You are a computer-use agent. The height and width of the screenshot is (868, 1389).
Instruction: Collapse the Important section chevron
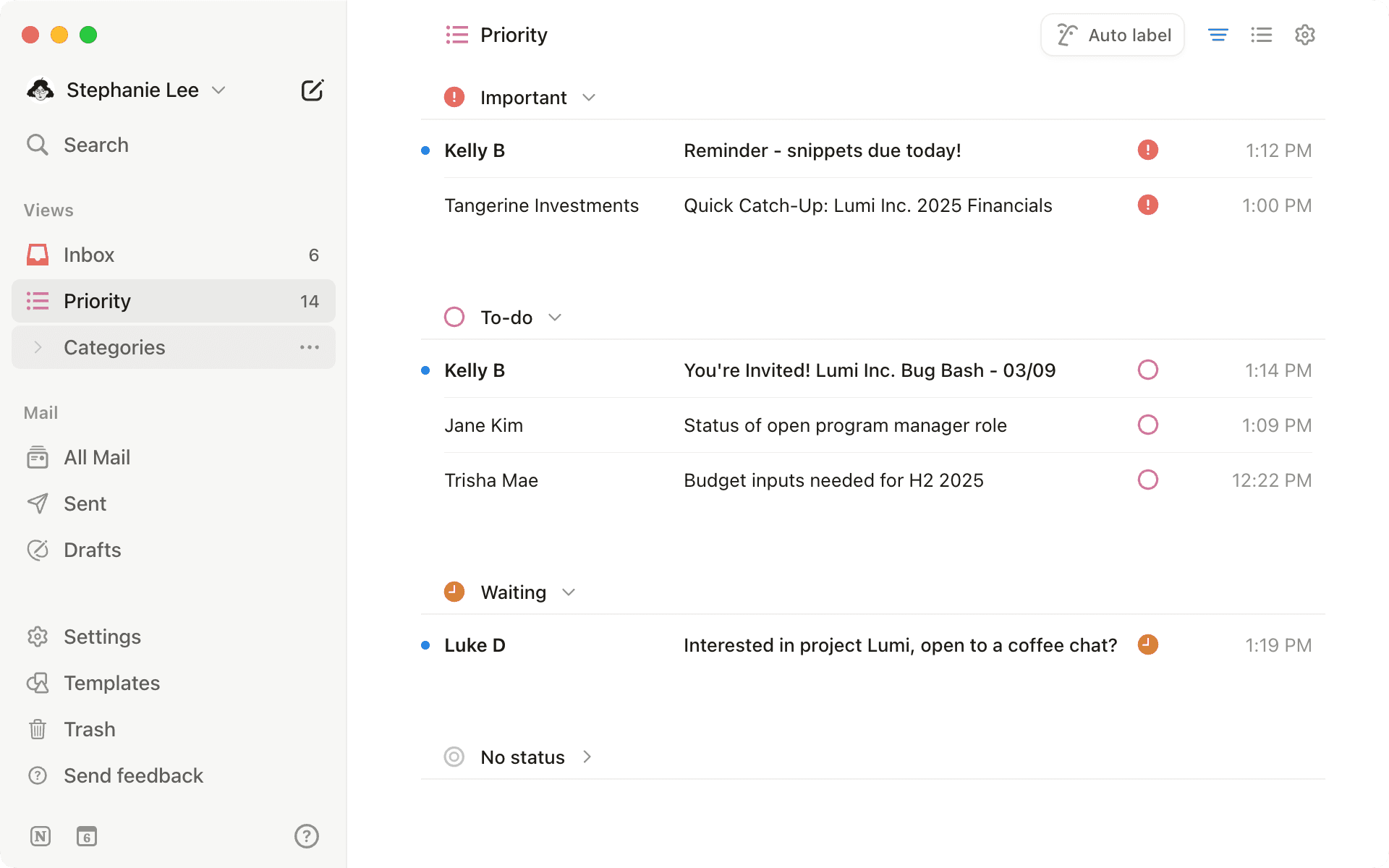(x=589, y=97)
